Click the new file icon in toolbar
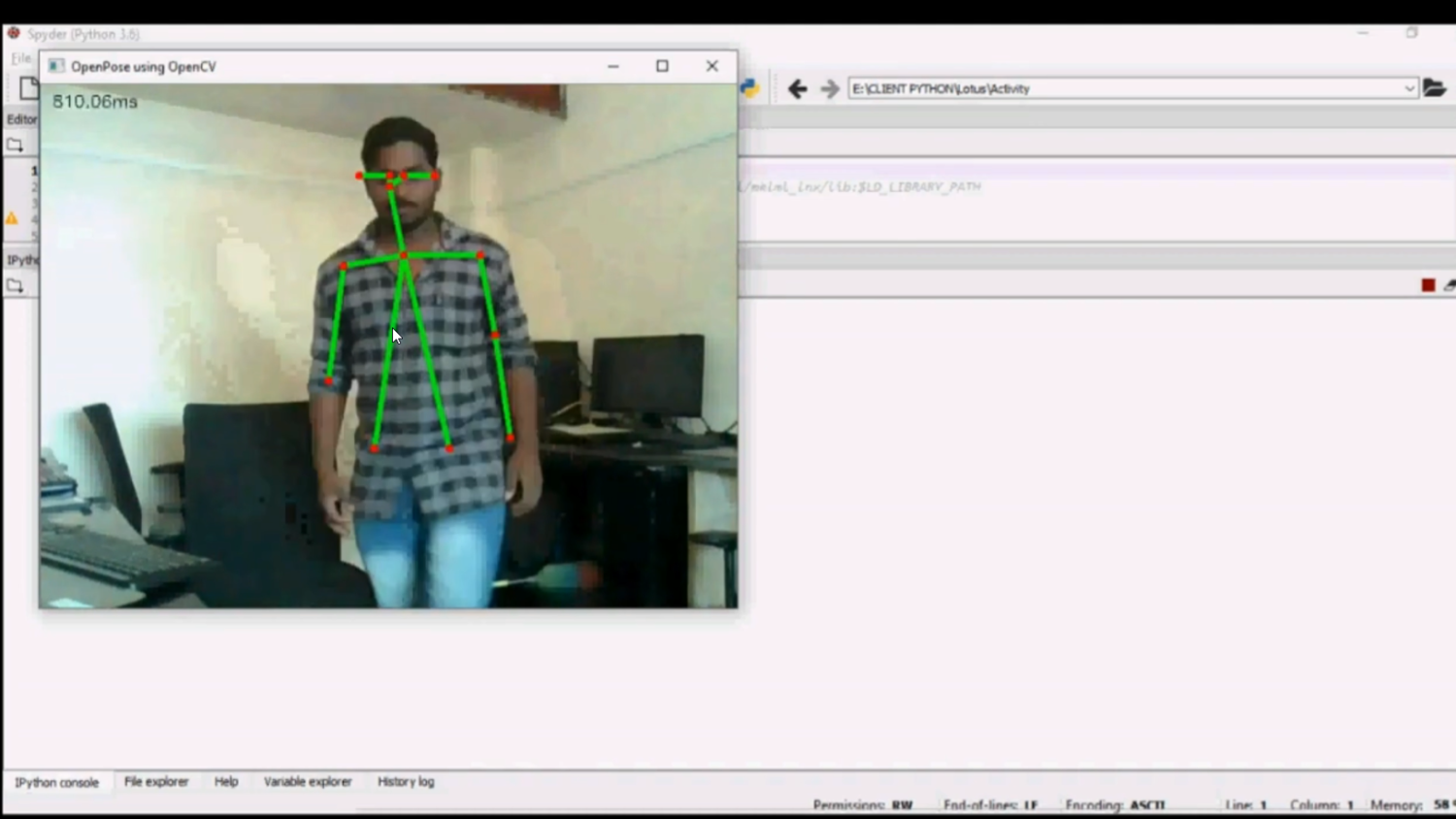1456x819 pixels. click(x=28, y=88)
